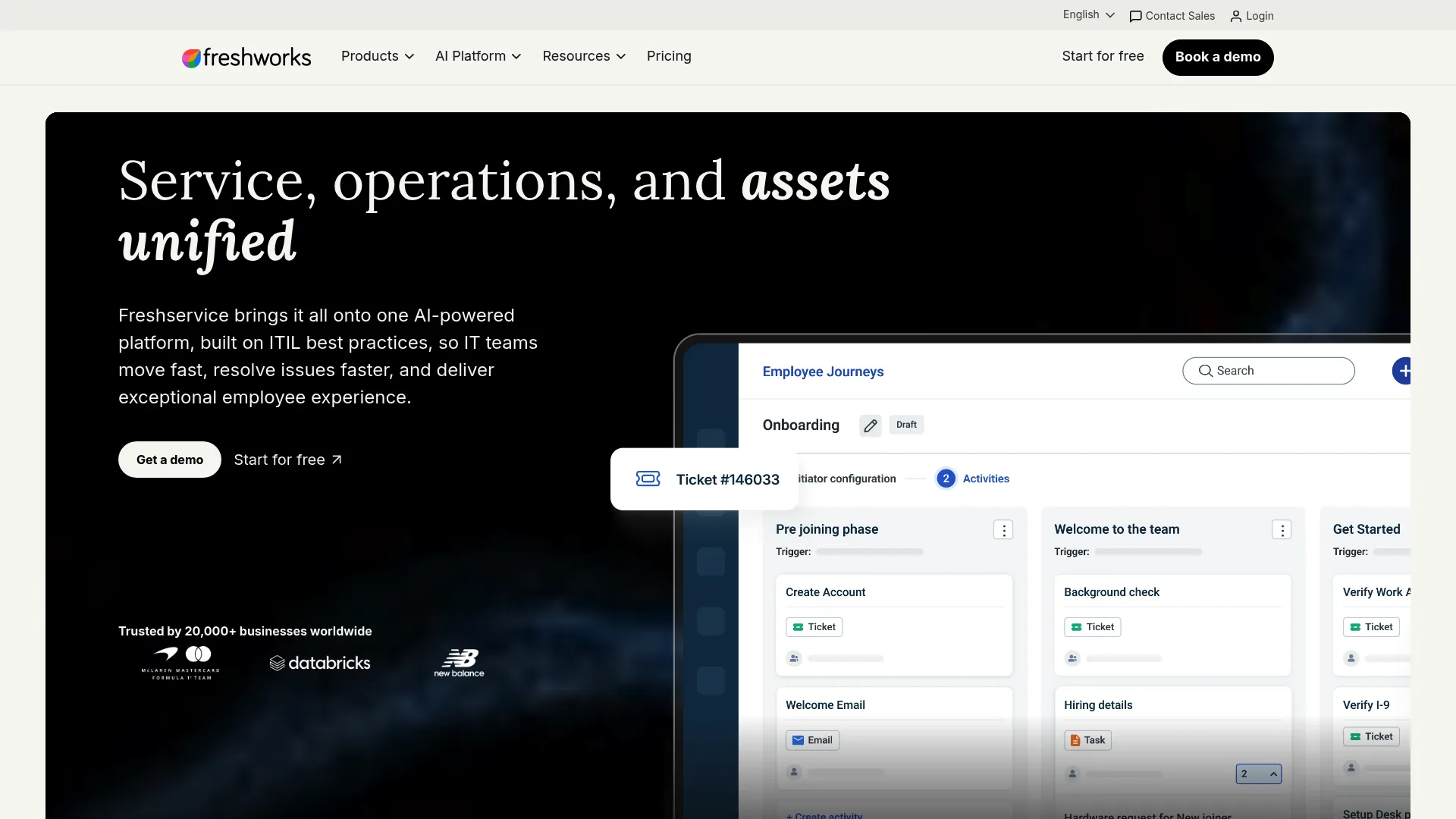Click hero Start for free arrow link
The image size is (1456, 819).
click(288, 460)
